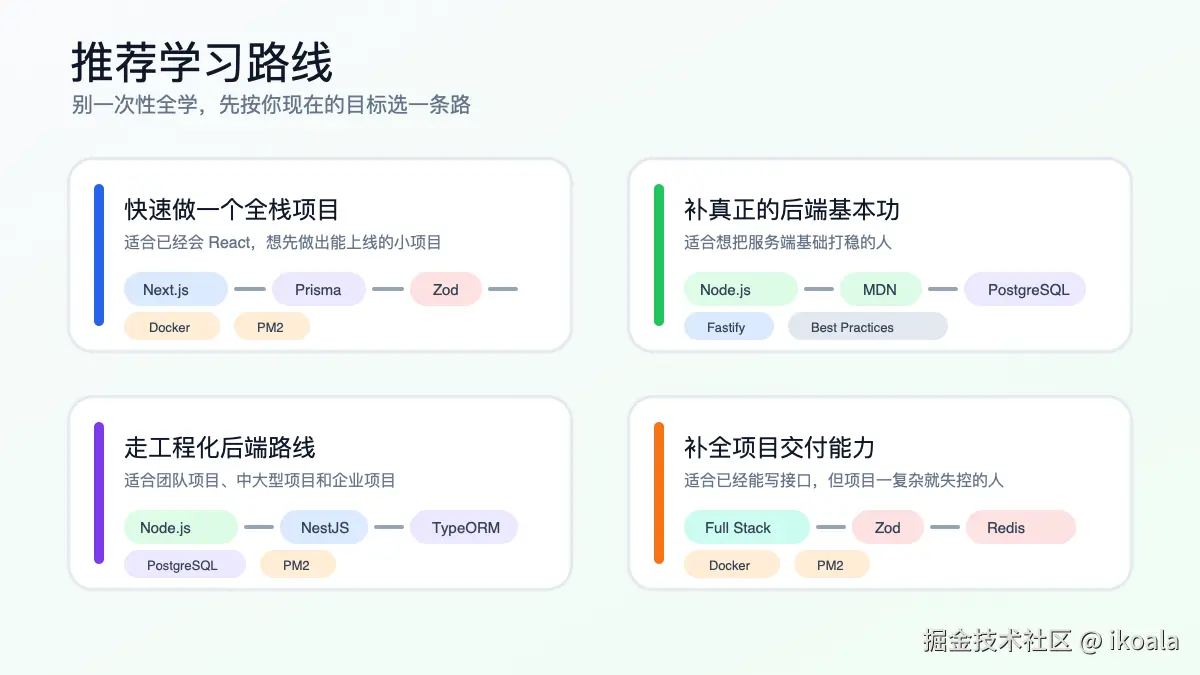Click the PostgreSQL pill next to MDN
Image resolution: width=1200 pixels, height=675 pixels.
point(1025,289)
